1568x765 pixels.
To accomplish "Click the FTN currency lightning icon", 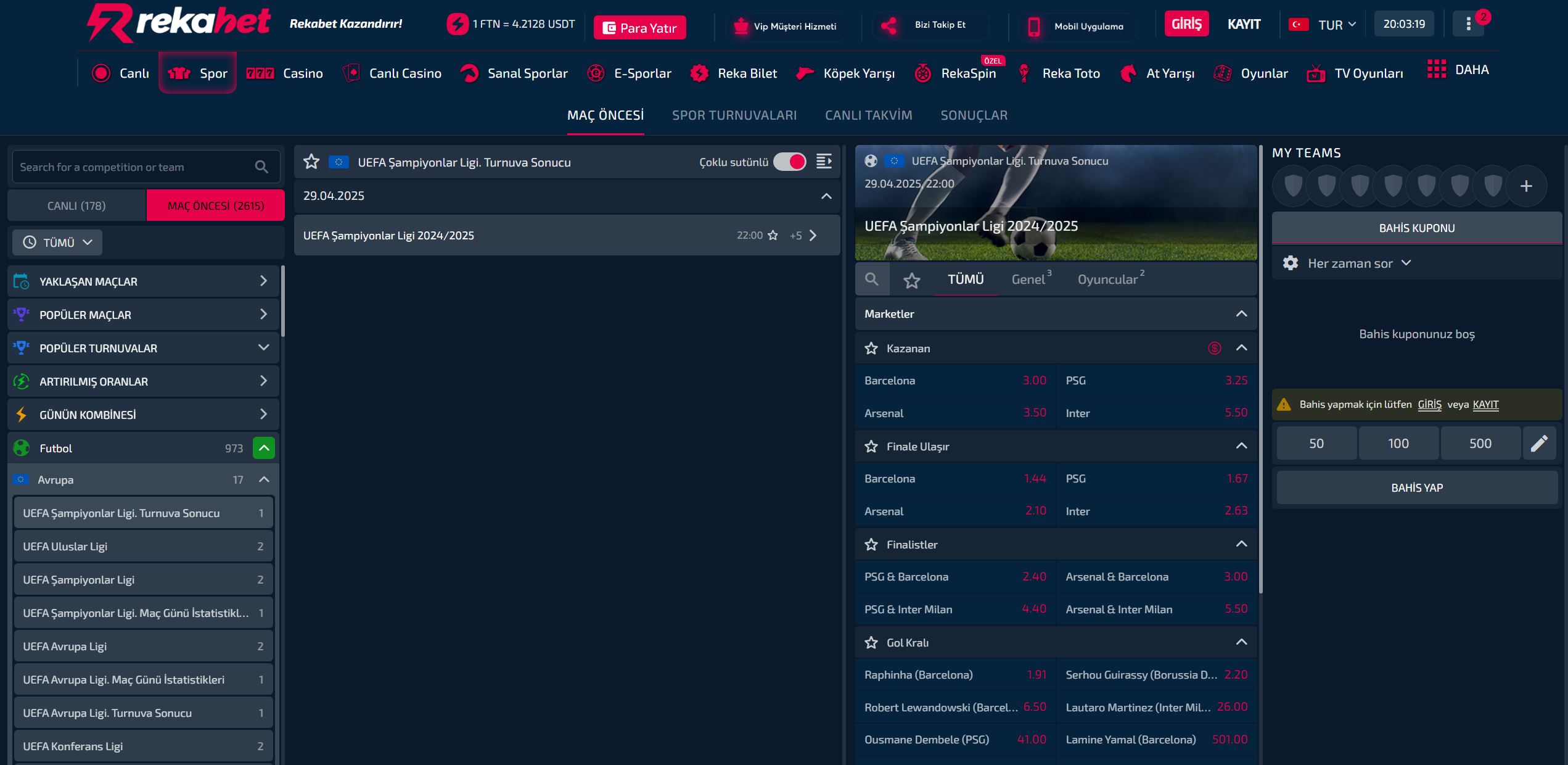I will [x=458, y=25].
